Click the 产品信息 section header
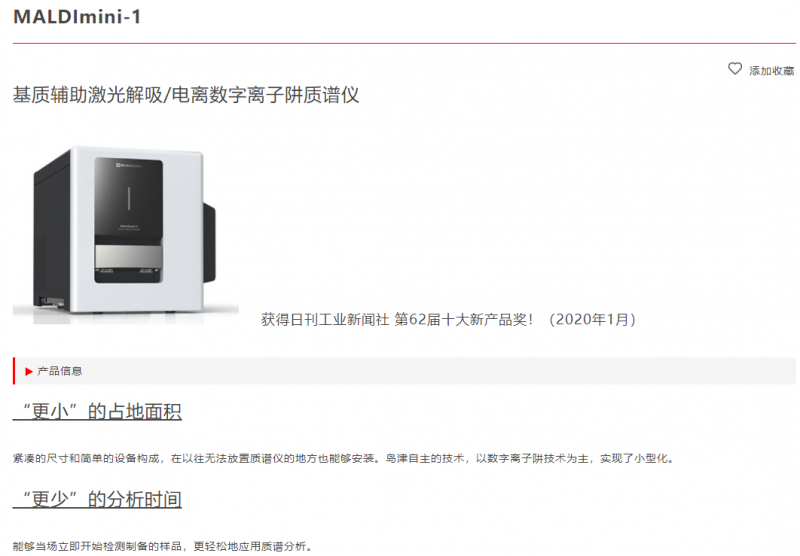Image resolution: width=800 pixels, height=556 pixels. [x=60, y=371]
